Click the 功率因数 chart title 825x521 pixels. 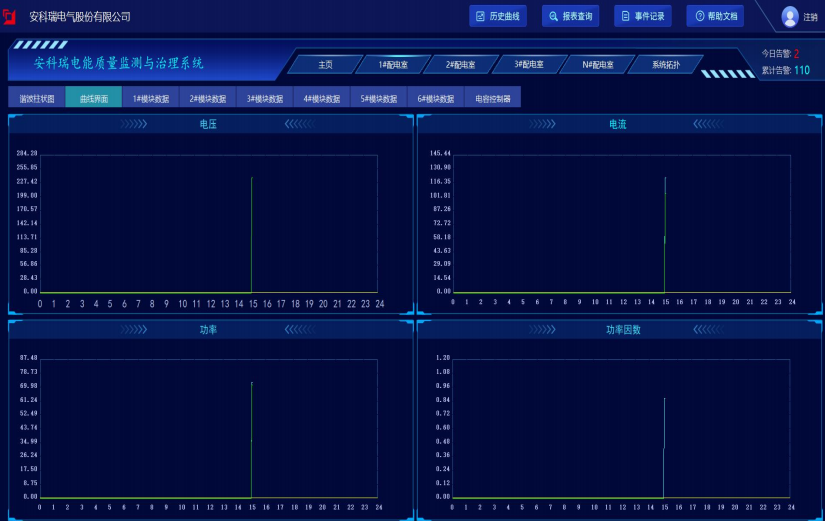point(623,329)
